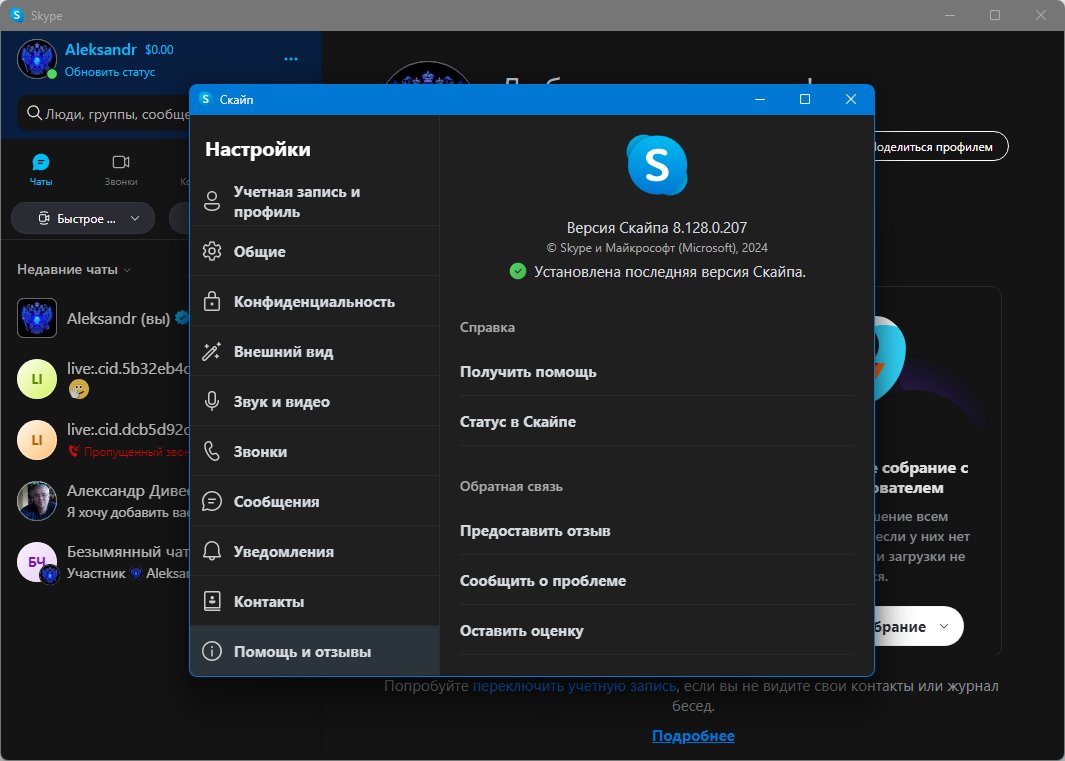
Task: Select Учетная запись и профиль settings item
Action: [x=314, y=201]
